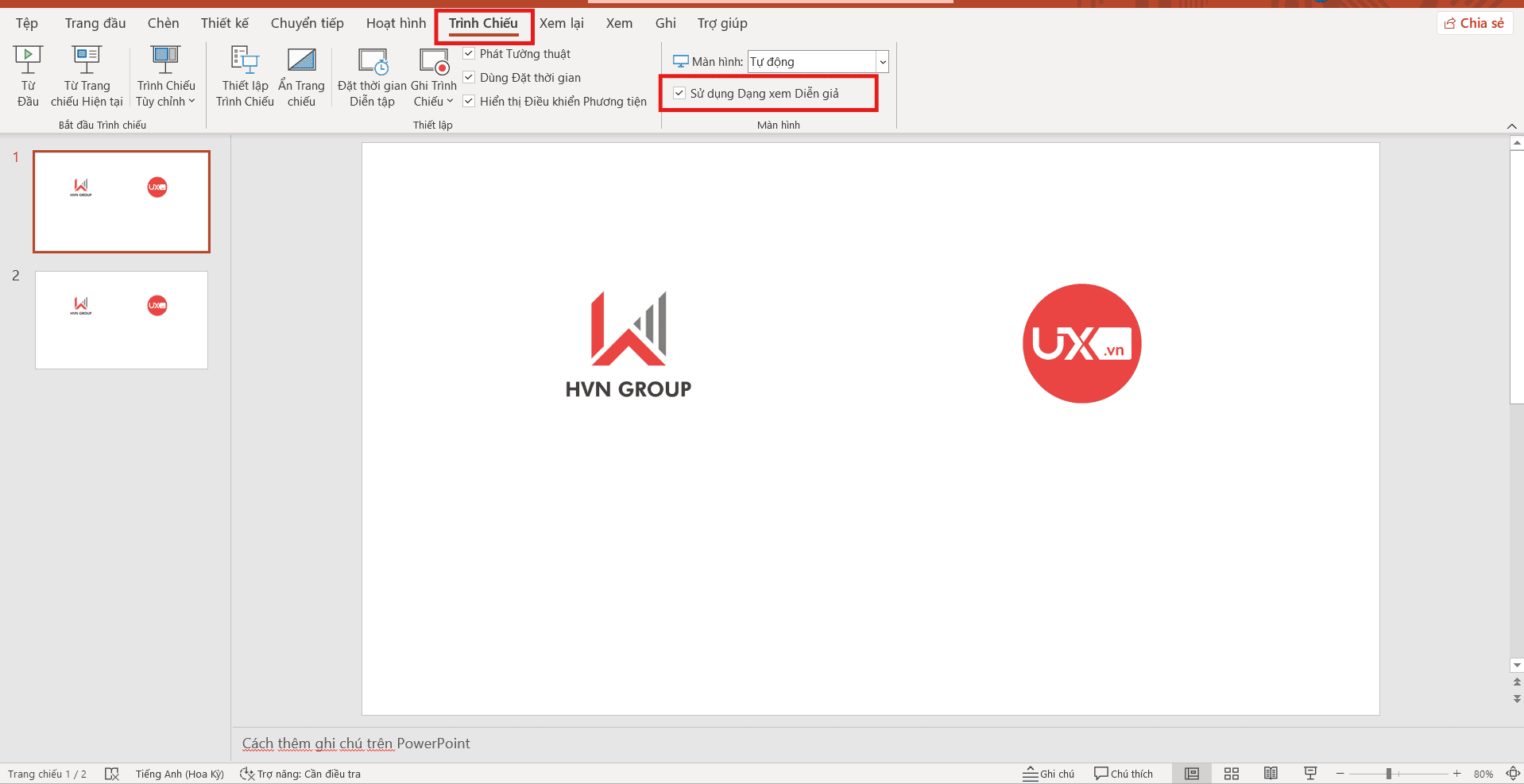The image size is (1524, 784).
Task: Click the Chia sẻ button
Action: tap(1474, 23)
